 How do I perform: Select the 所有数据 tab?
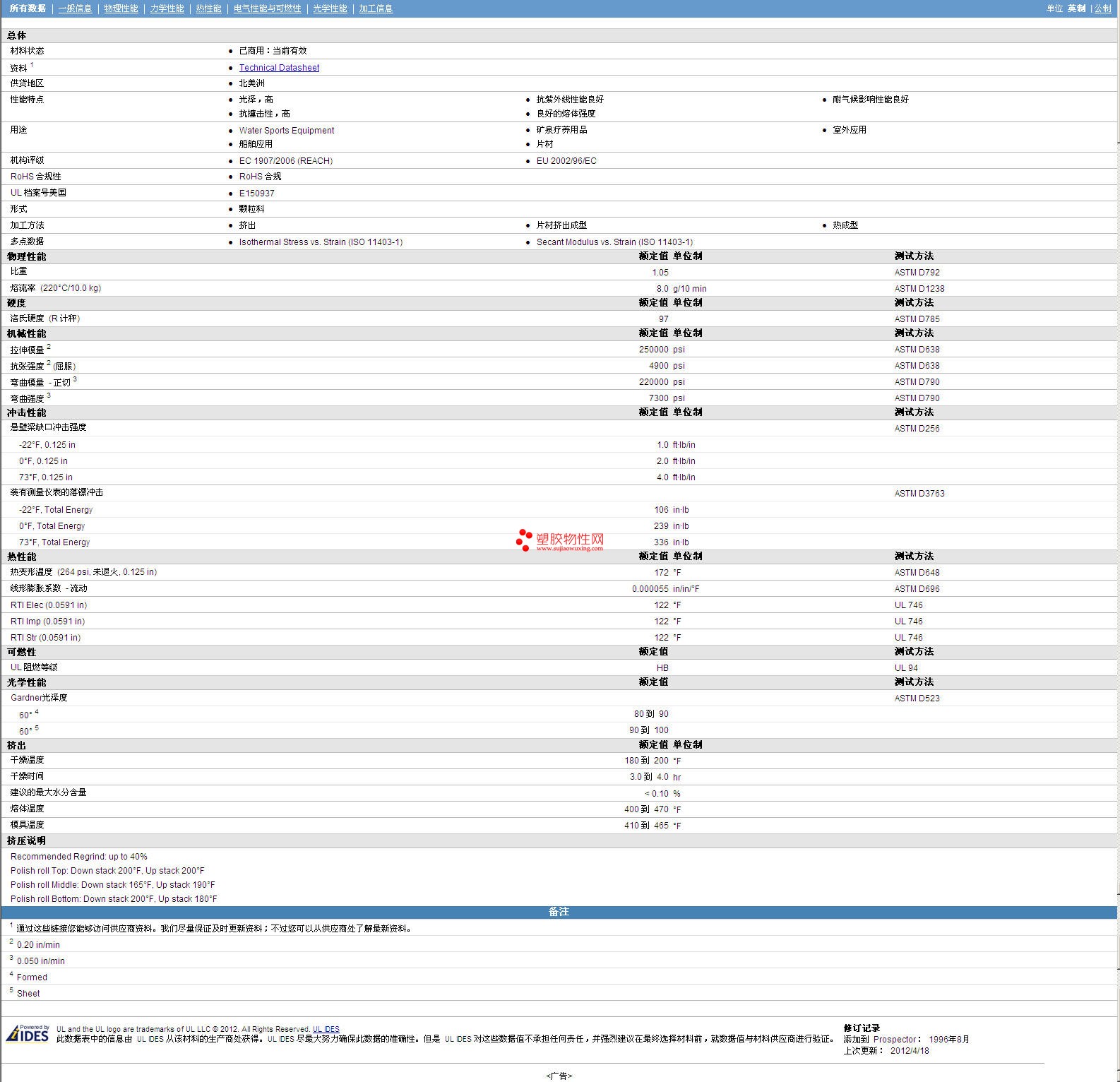tap(28, 8)
